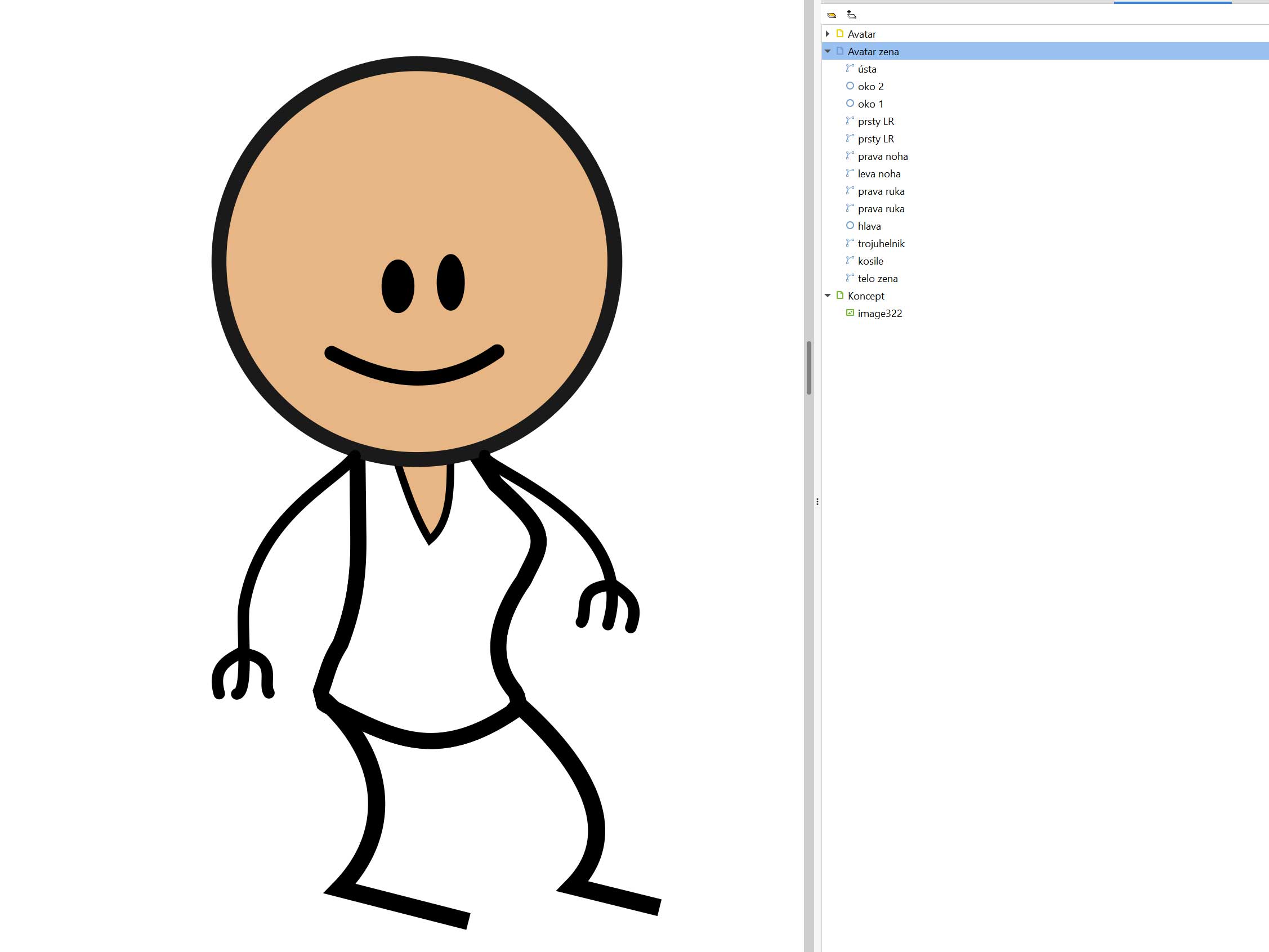This screenshot has width=1269, height=952.
Task: Click the circle icon beside oko 2
Action: [x=850, y=86]
